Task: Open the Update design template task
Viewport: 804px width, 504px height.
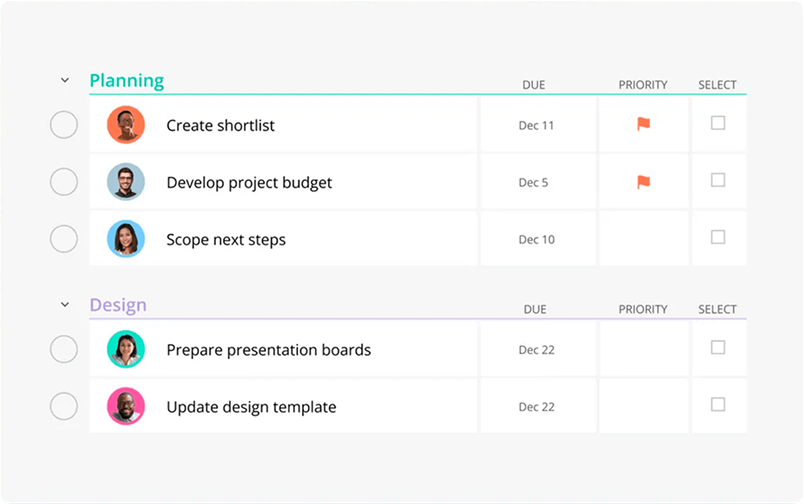Action: [251, 407]
